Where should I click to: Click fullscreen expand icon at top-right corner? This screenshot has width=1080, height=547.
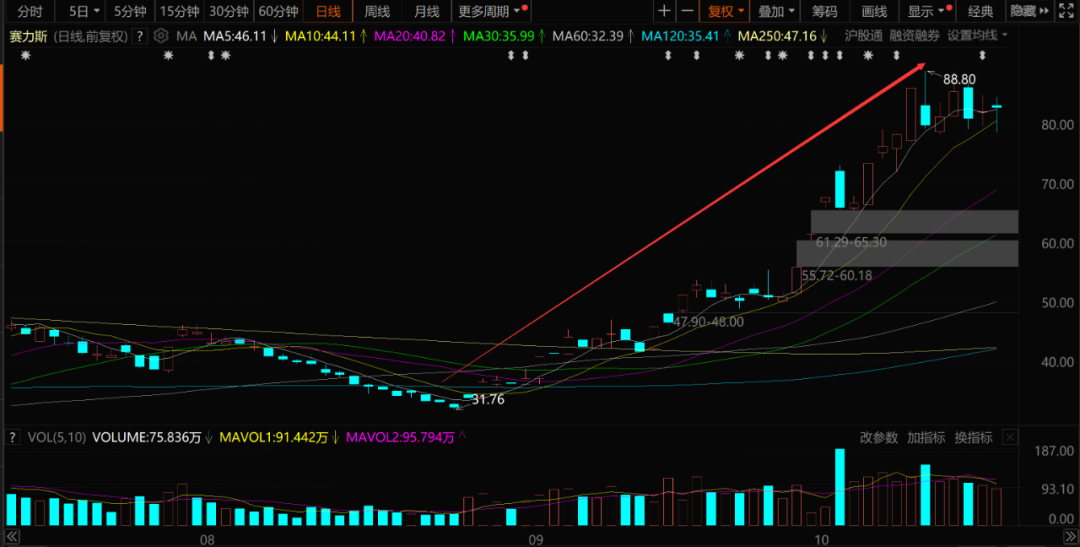[1064, 11]
